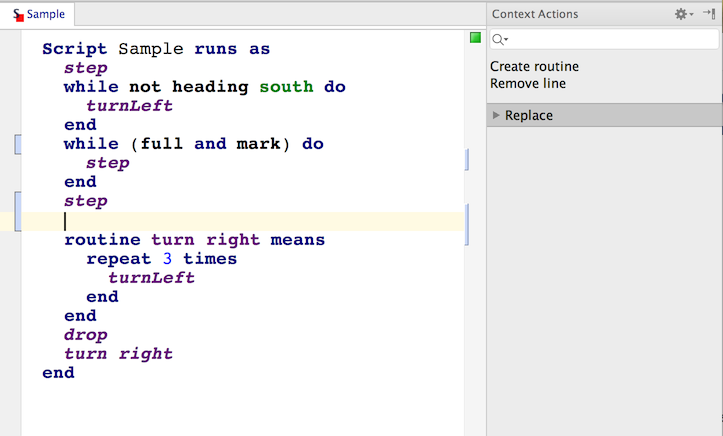This screenshot has width=723, height=436.
Task: Select the Sample editor tab
Action: coord(38,15)
